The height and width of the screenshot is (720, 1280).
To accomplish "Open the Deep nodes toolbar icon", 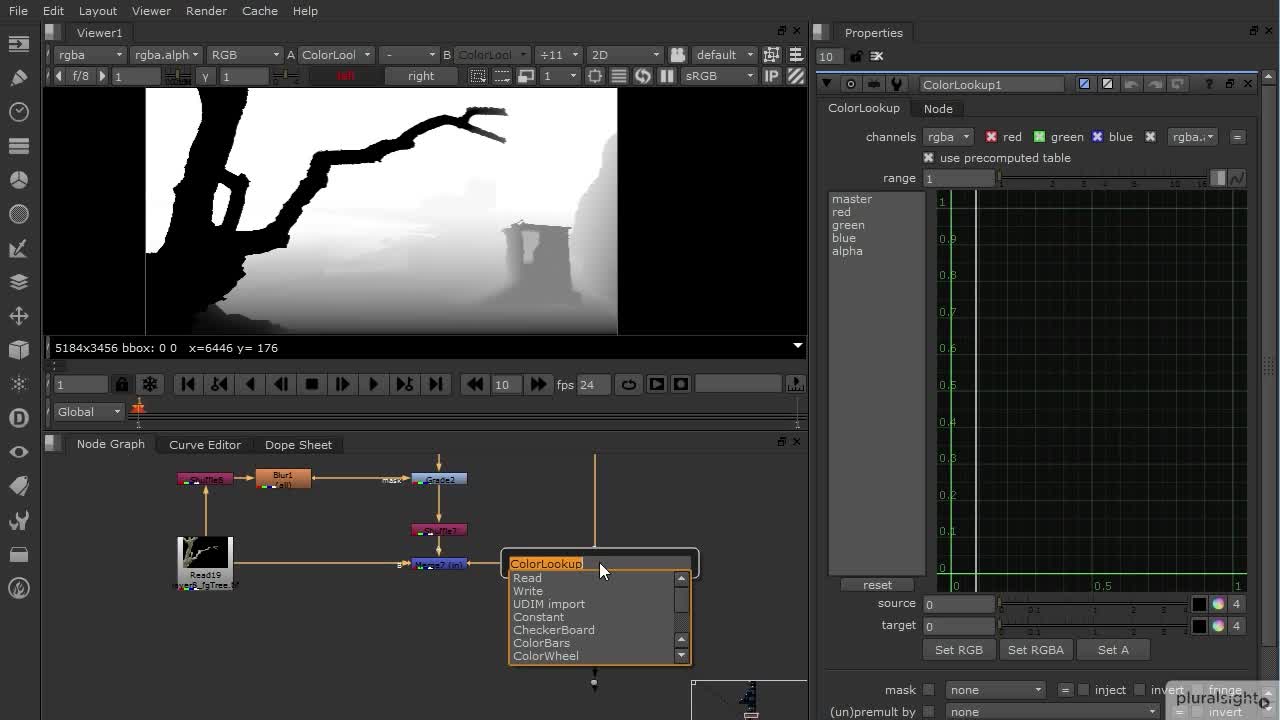I will [19, 418].
